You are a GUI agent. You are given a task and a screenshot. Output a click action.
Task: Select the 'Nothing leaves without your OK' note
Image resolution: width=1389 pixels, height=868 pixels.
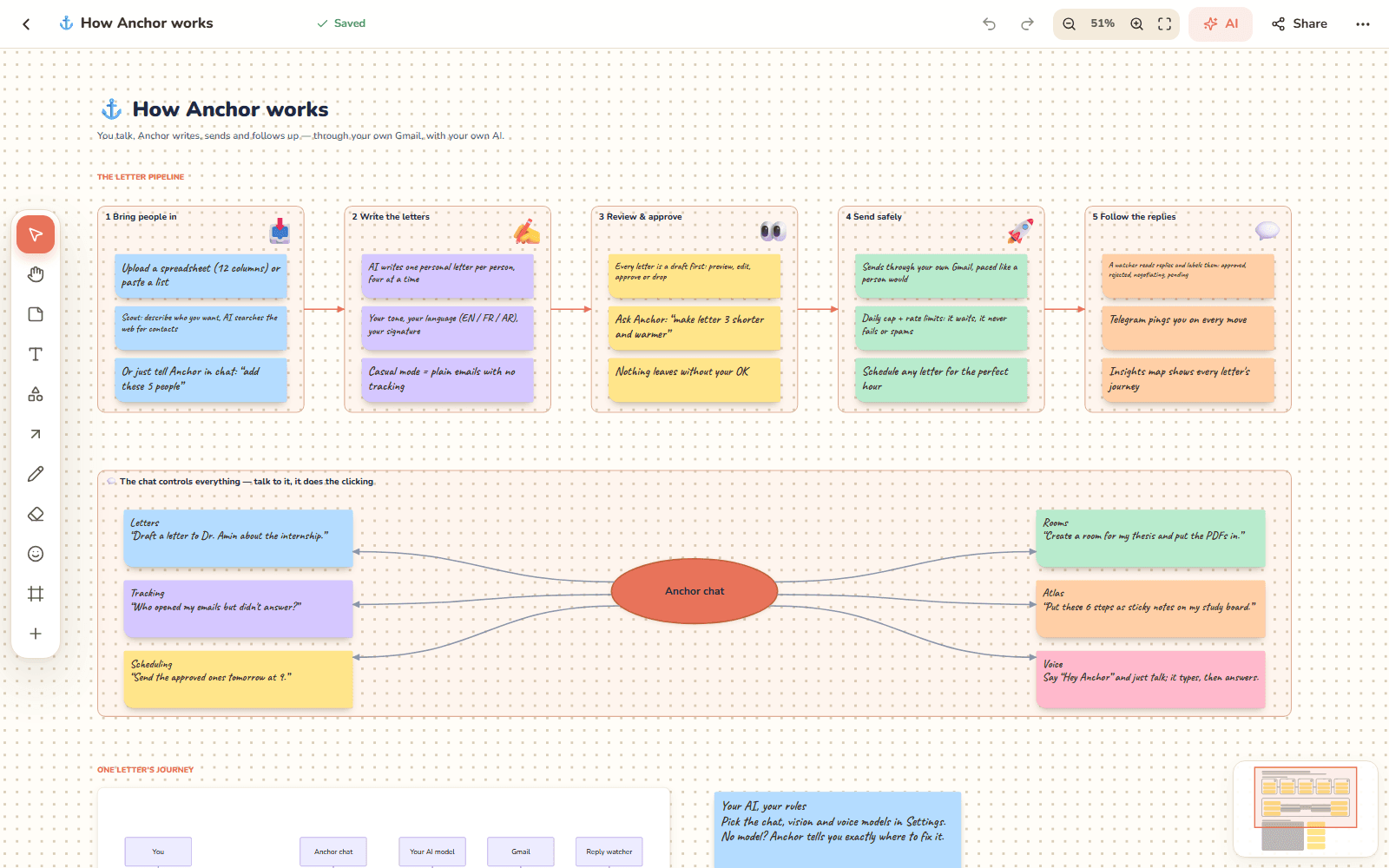[x=694, y=379]
